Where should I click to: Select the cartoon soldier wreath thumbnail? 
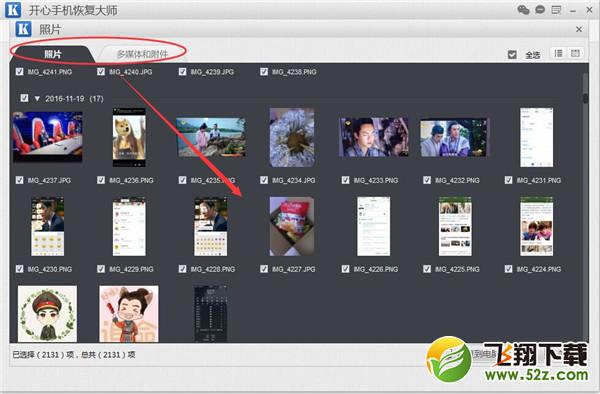[47, 314]
